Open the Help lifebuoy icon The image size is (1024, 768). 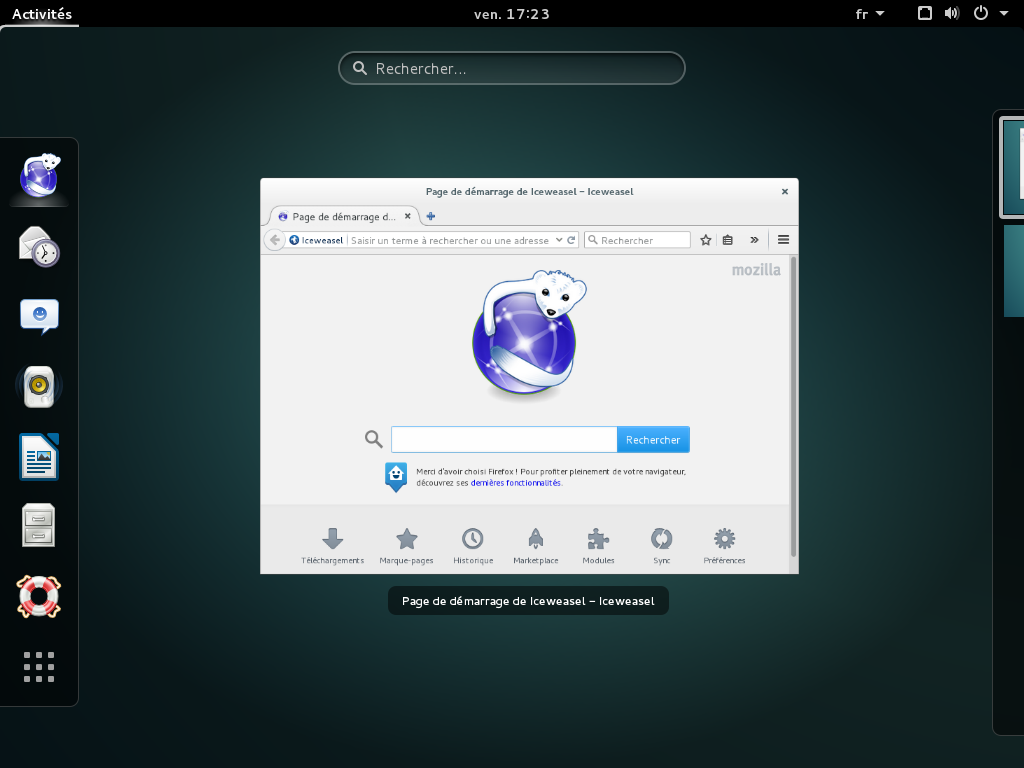40,596
